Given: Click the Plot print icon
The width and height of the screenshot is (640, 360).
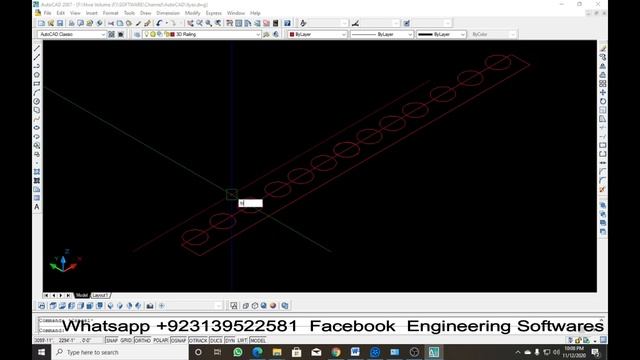Looking at the screenshot, I should coord(71,23).
